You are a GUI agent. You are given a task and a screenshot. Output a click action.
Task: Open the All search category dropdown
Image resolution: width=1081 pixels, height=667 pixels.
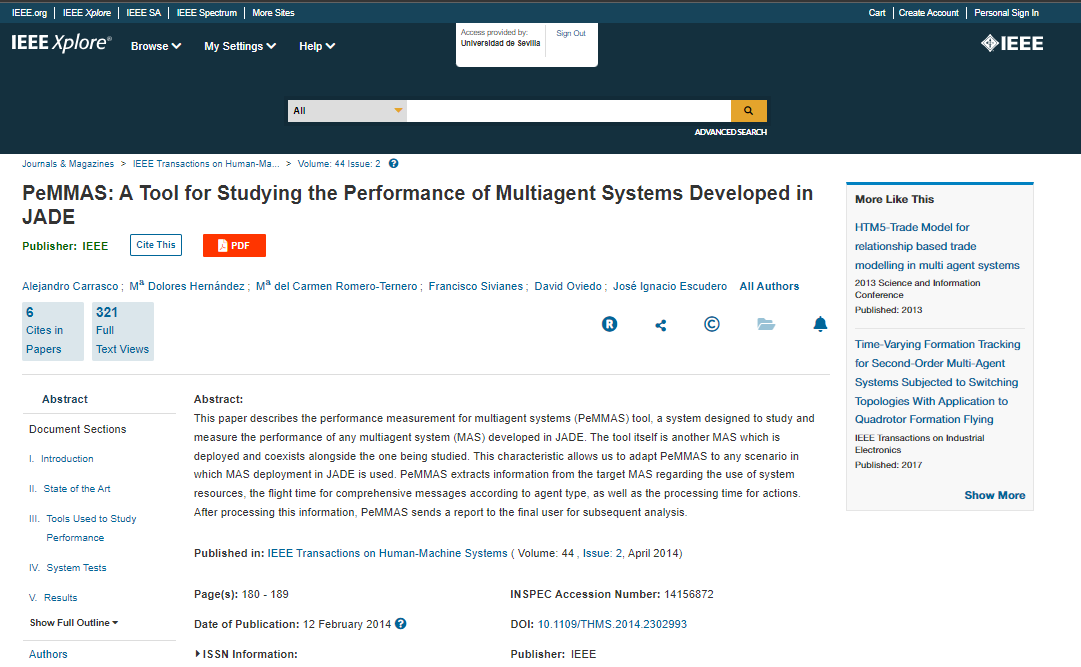(346, 111)
